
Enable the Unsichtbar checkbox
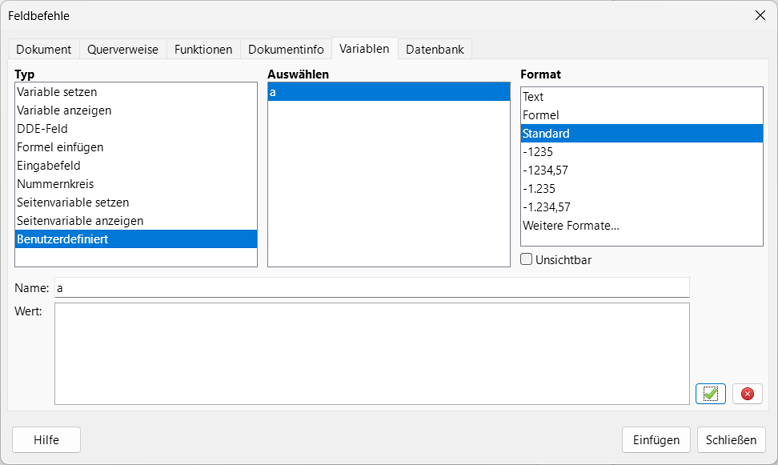pos(527,259)
